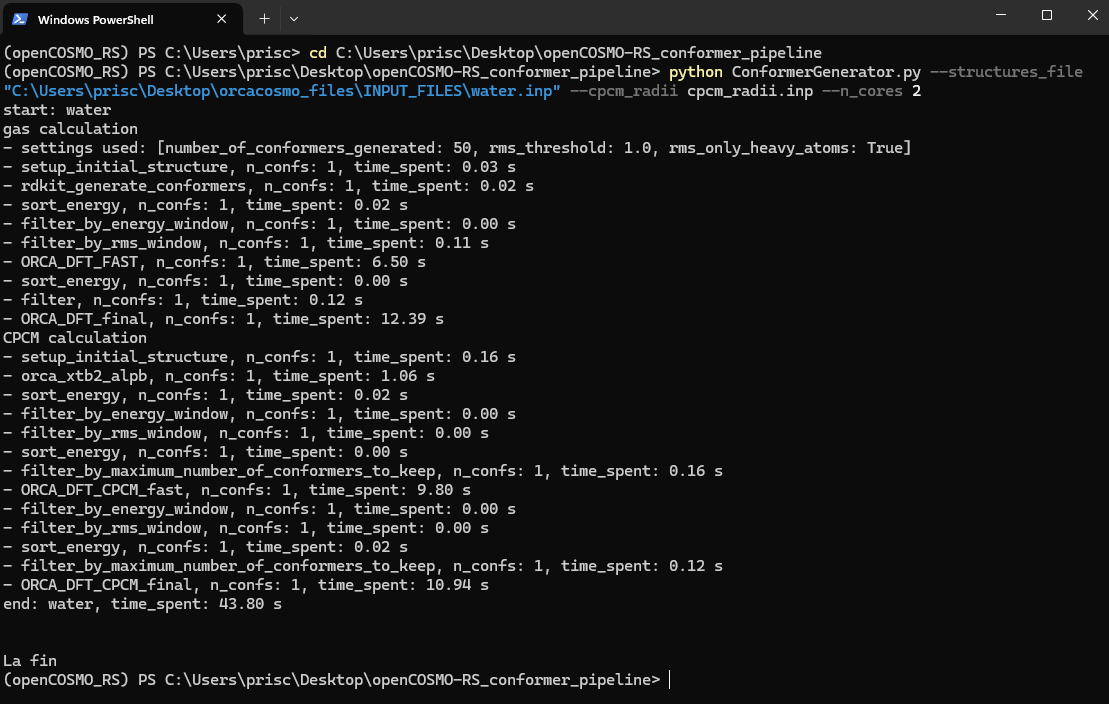Click the ORCA_DFT_CPCM_final output line

[x=246, y=585]
